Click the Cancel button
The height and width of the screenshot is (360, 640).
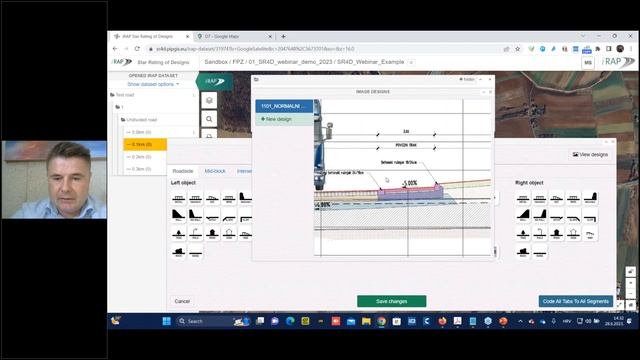click(x=182, y=301)
